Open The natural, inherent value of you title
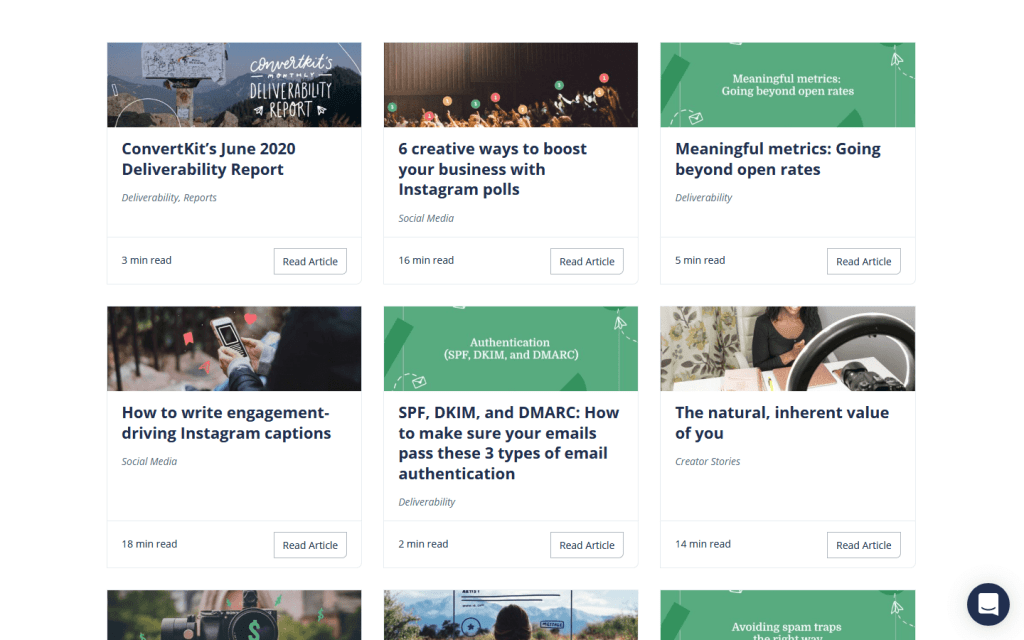Viewport: 1024px width, 640px height. pos(781,423)
